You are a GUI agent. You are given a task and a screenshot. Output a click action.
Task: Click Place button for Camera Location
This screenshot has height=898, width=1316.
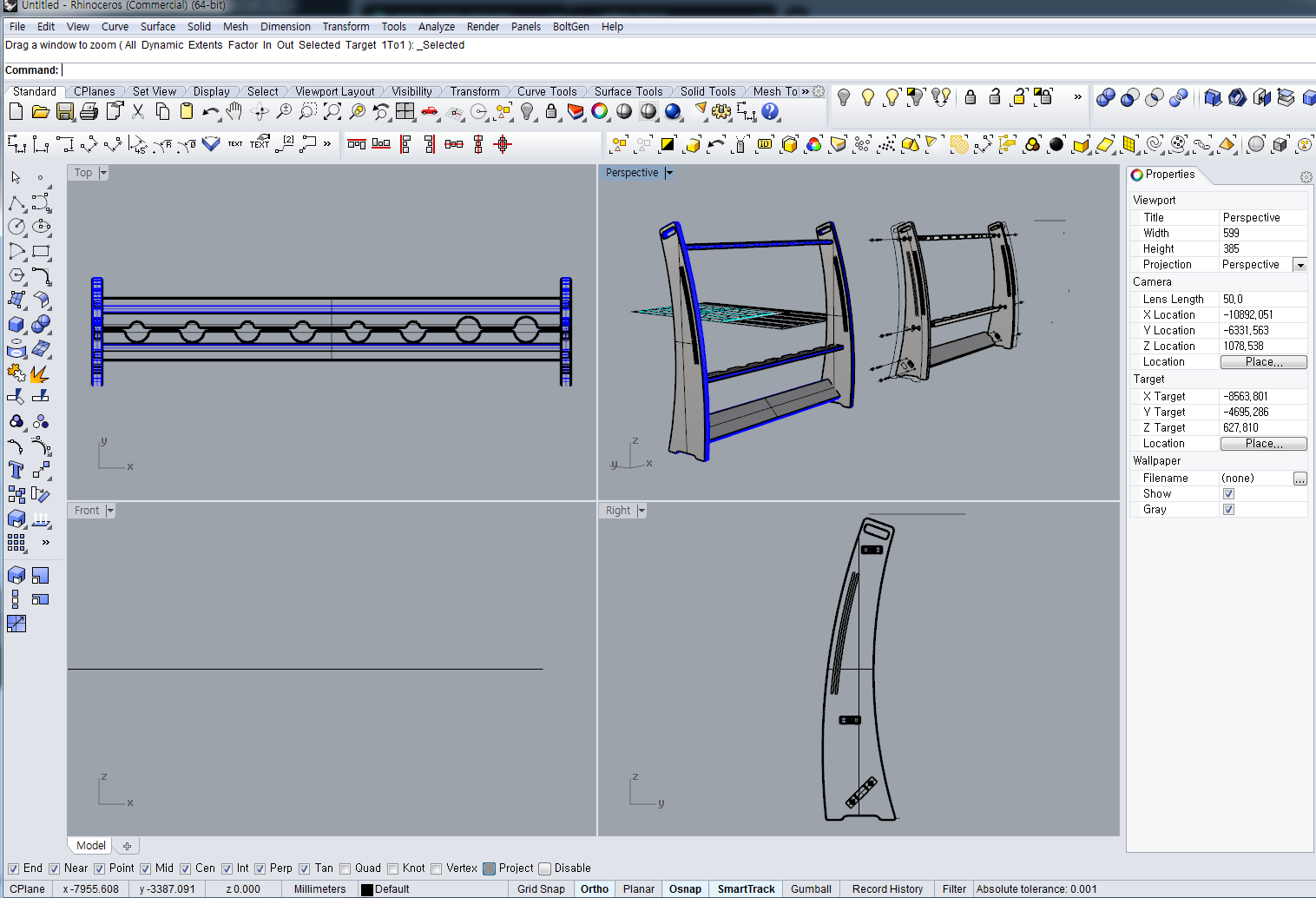(x=1263, y=362)
